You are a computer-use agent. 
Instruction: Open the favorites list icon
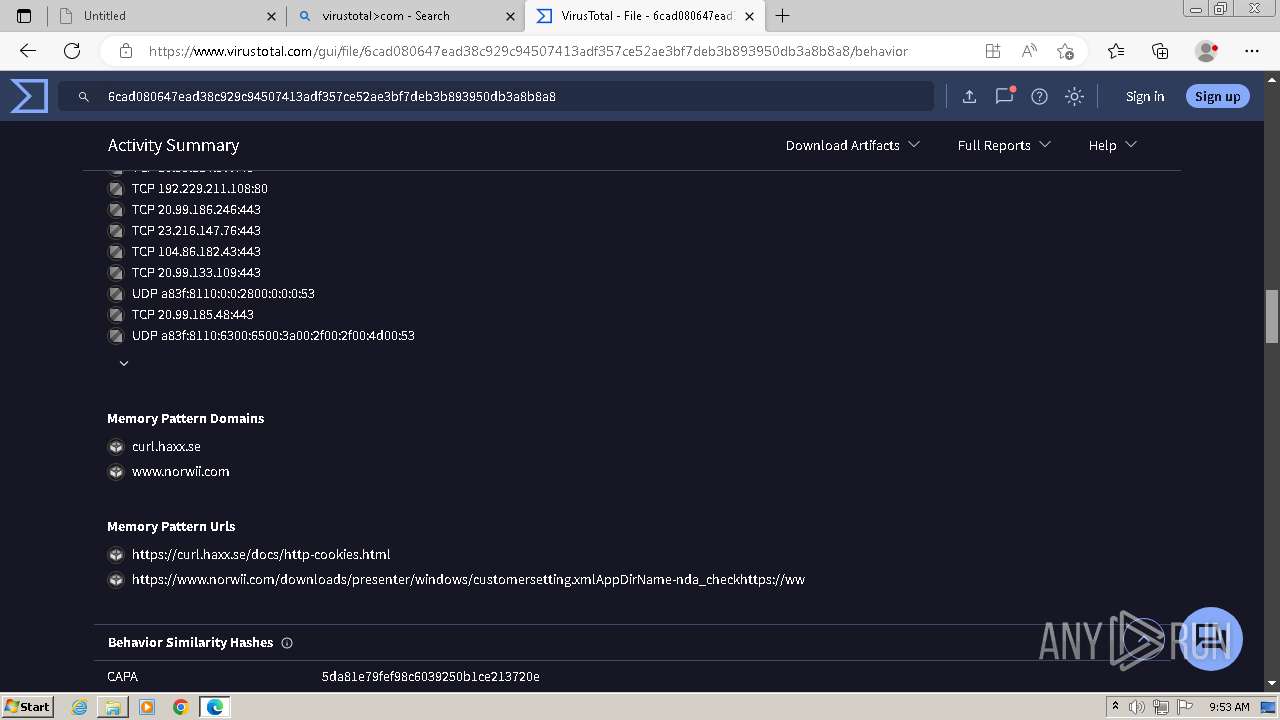coord(1116,51)
